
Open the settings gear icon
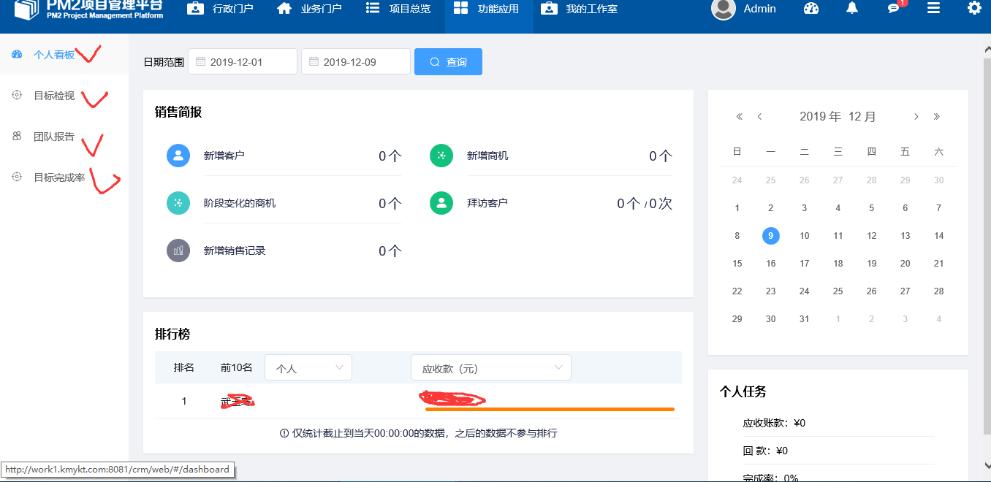click(x=974, y=9)
